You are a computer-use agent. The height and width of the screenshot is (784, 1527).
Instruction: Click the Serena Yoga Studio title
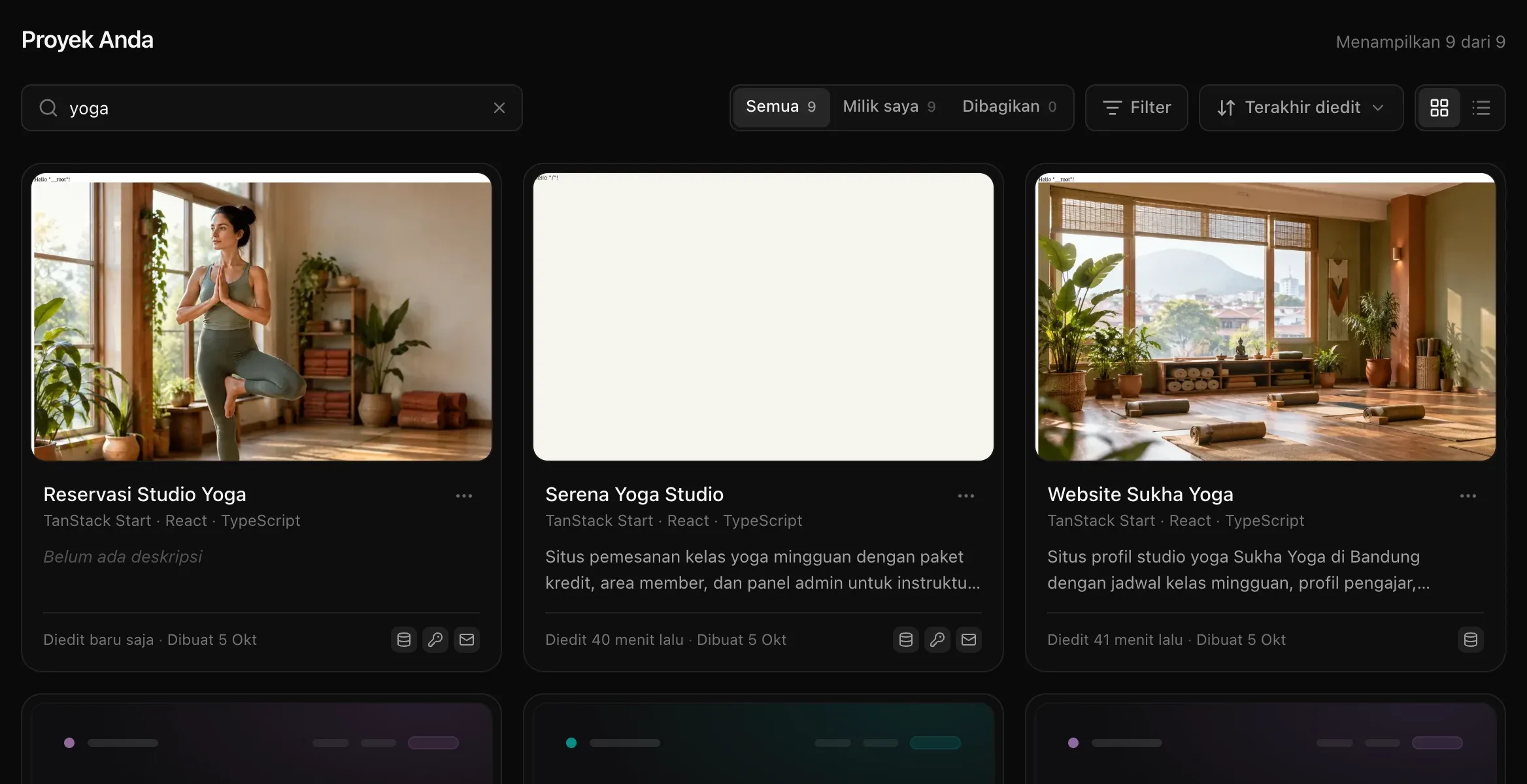pyautogui.click(x=634, y=495)
